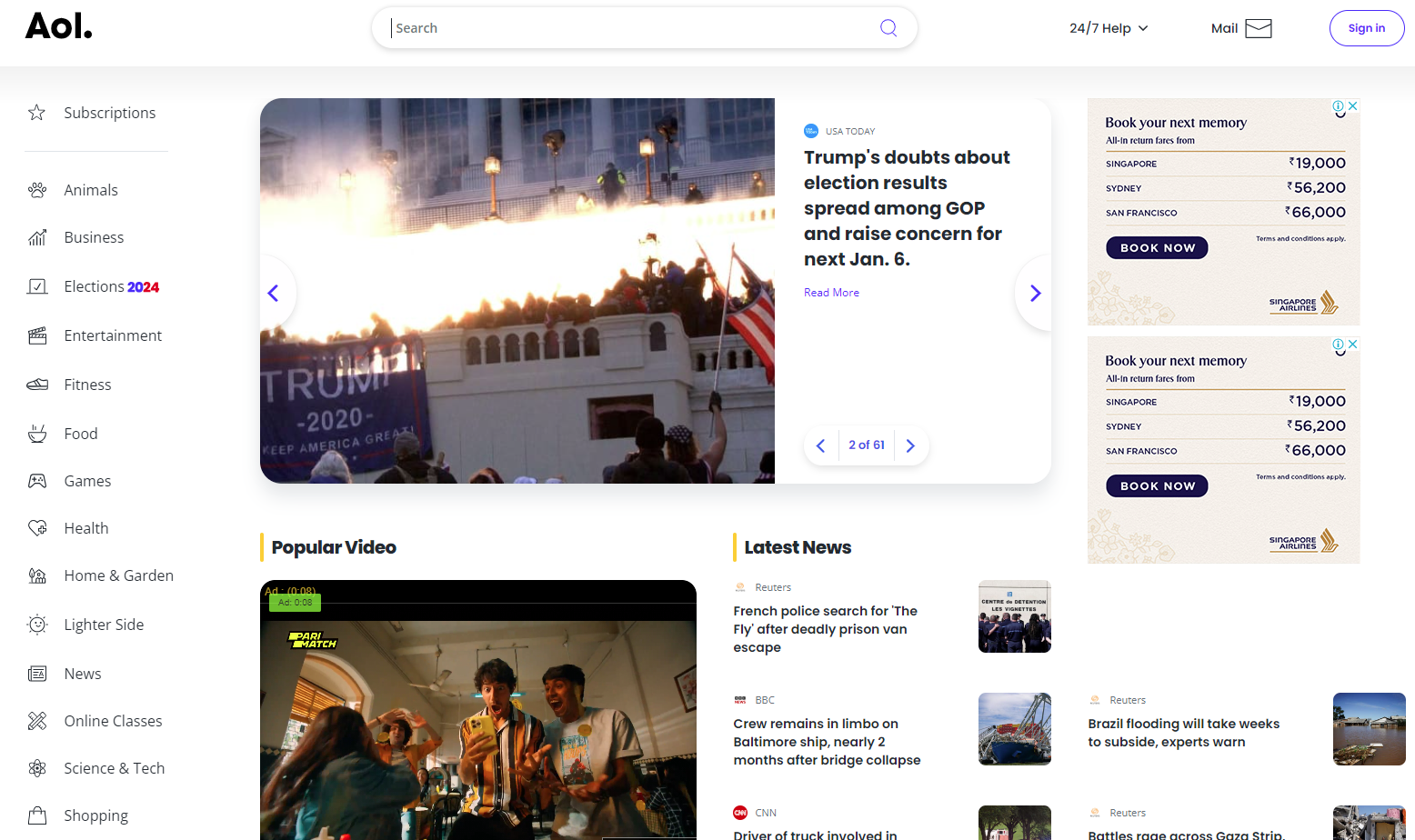Open Shopping category link
The width and height of the screenshot is (1415, 840).
pos(95,815)
